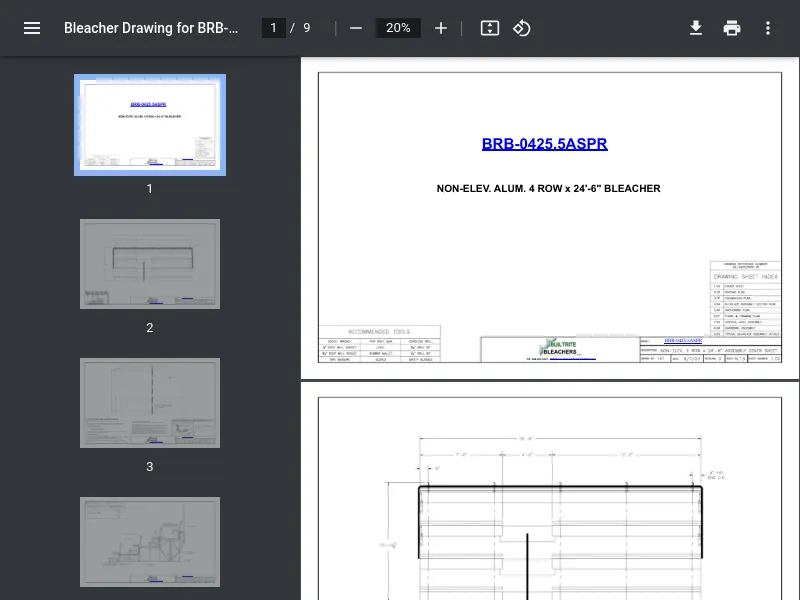
Task: Print the bleacher drawing
Action: point(732,28)
